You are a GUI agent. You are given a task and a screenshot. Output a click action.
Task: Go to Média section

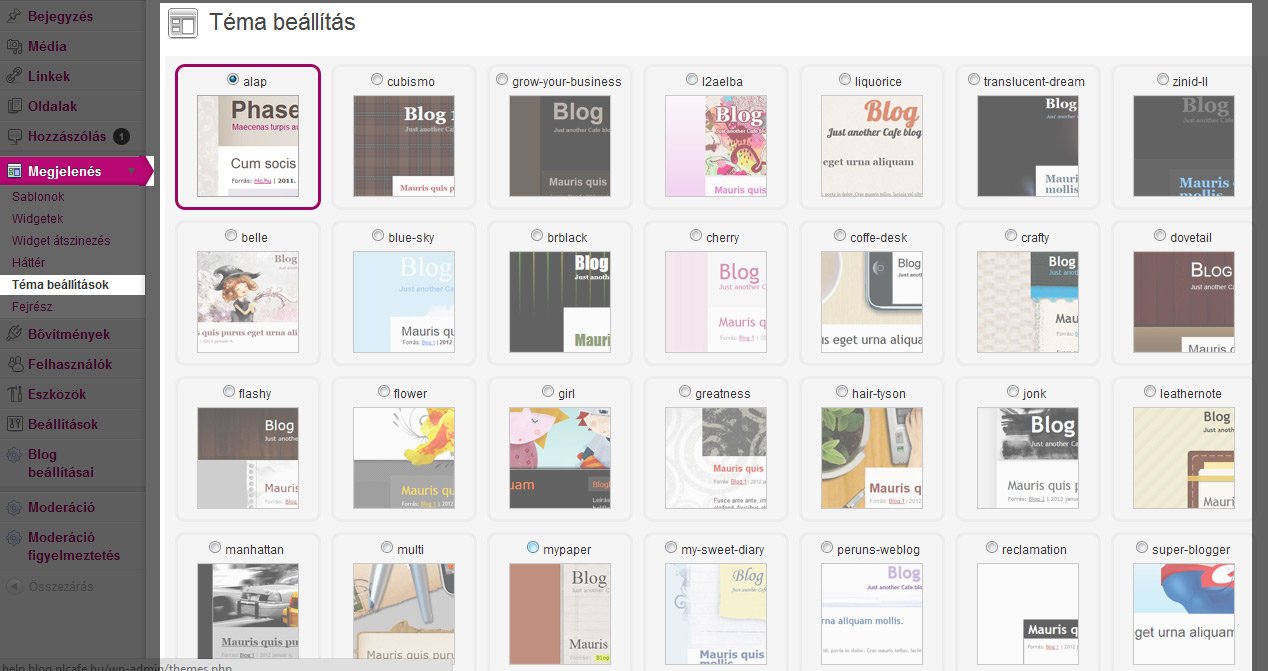tap(47, 46)
